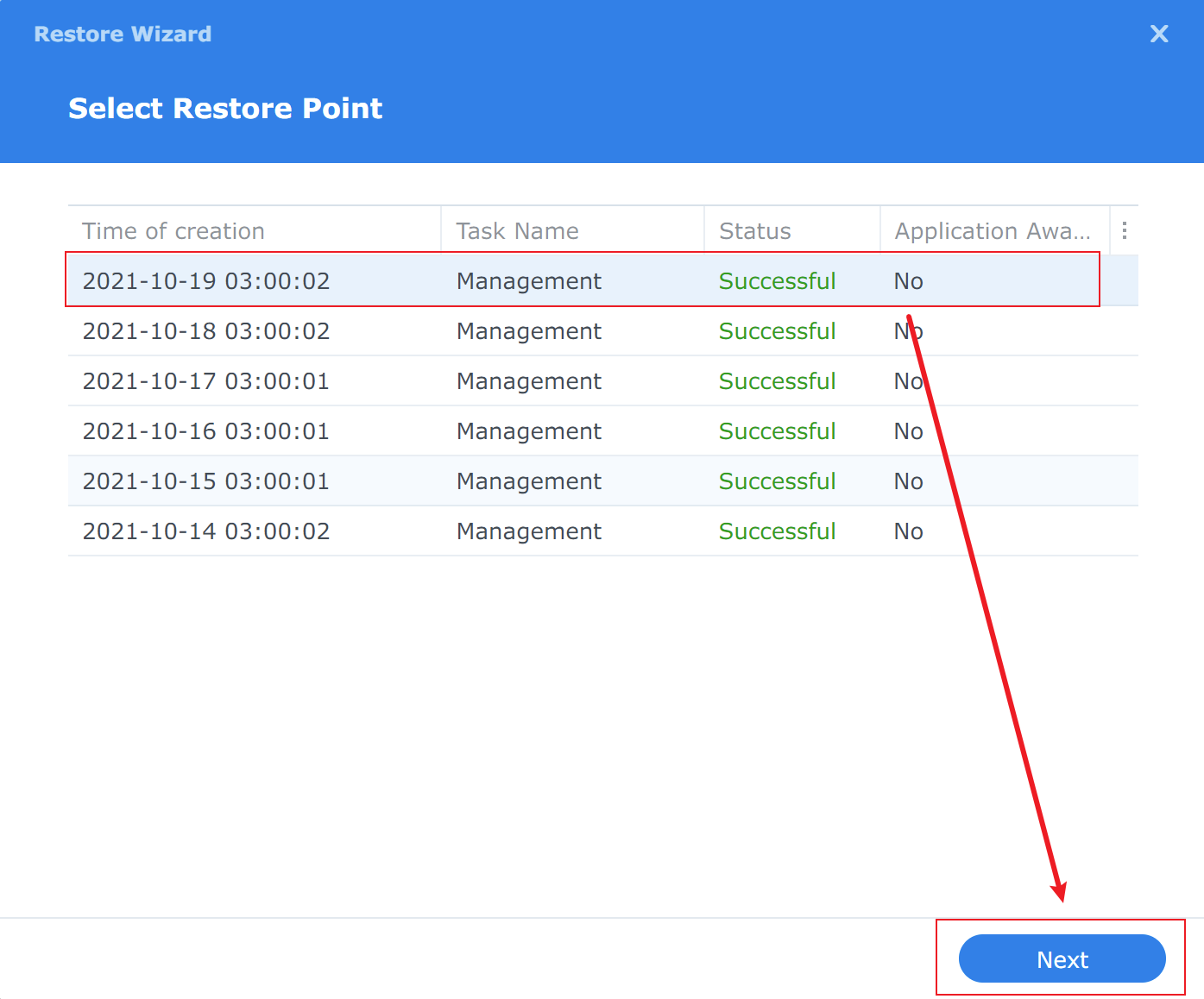
Task: Close the Restore Wizard dialog
Action: point(1158,34)
